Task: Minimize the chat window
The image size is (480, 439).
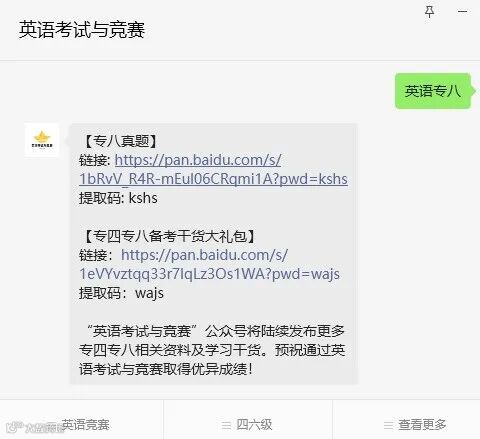Action: click(x=462, y=11)
